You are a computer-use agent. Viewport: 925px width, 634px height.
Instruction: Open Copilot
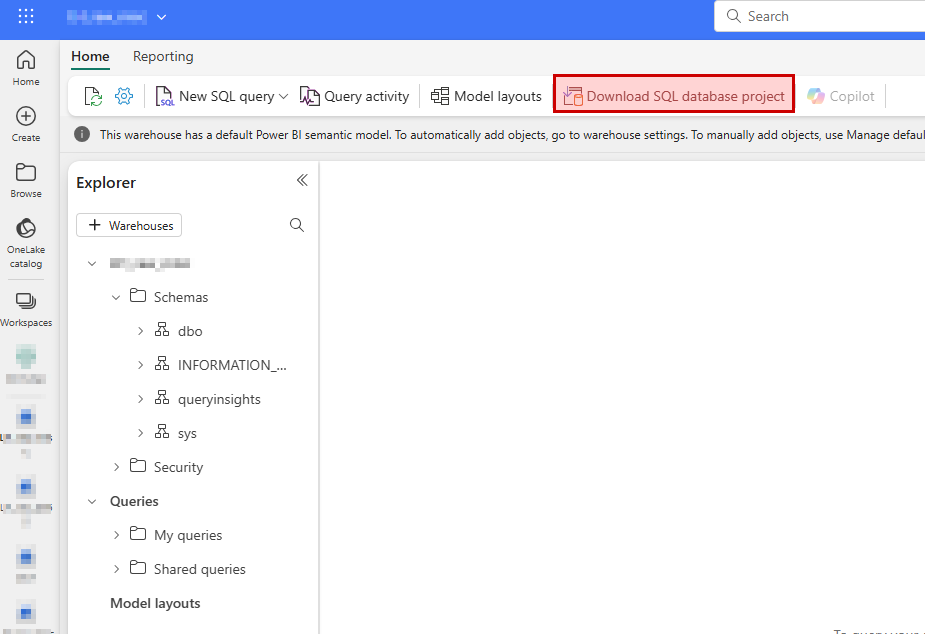[x=841, y=96]
